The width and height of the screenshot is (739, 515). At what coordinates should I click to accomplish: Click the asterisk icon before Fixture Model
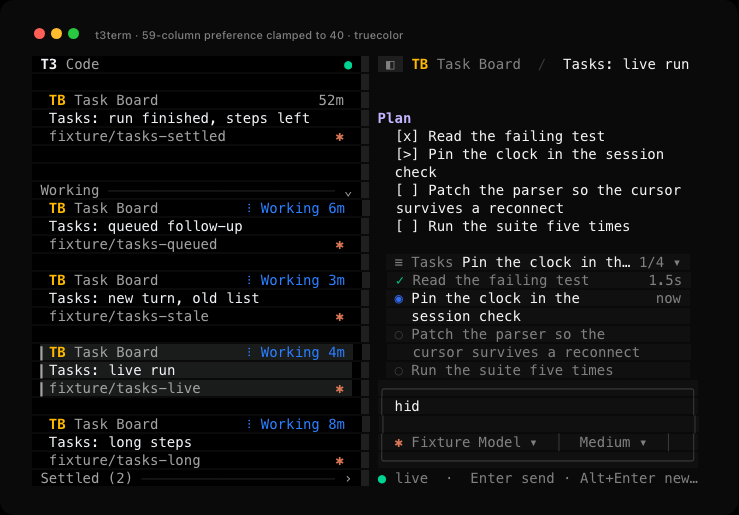point(399,443)
